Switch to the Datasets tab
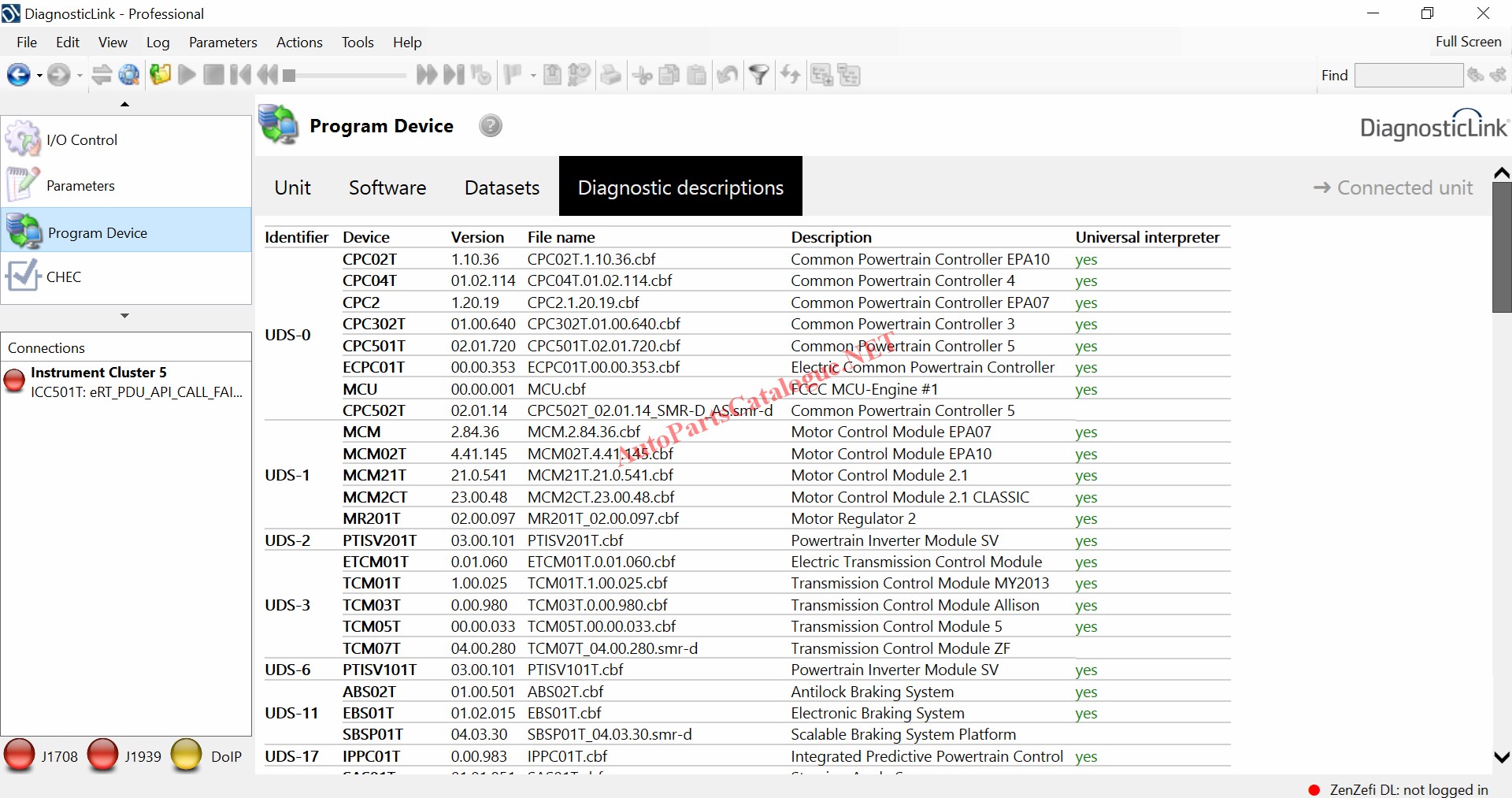 [502, 187]
